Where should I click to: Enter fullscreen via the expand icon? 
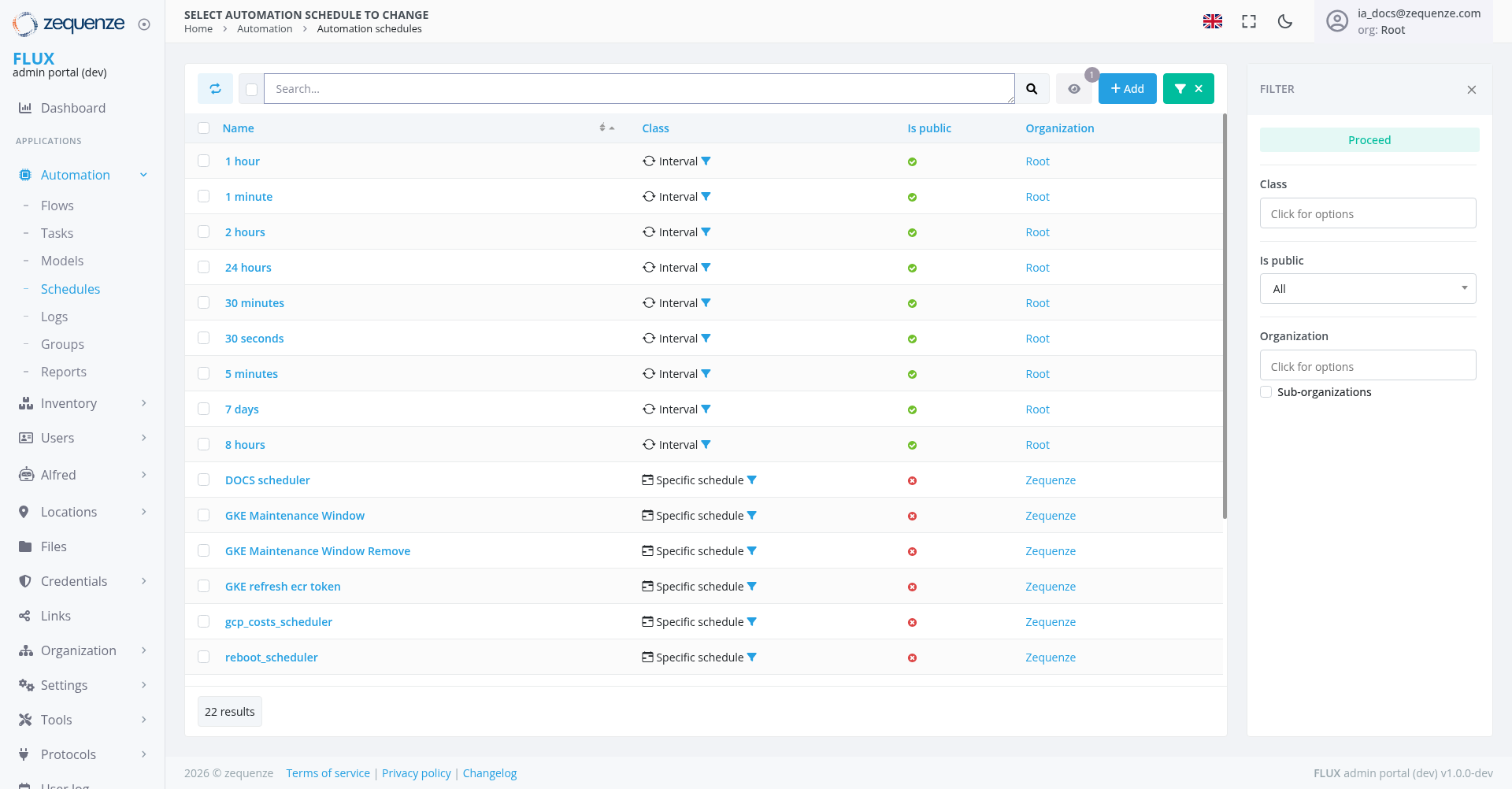click(x=1248, y=21)
